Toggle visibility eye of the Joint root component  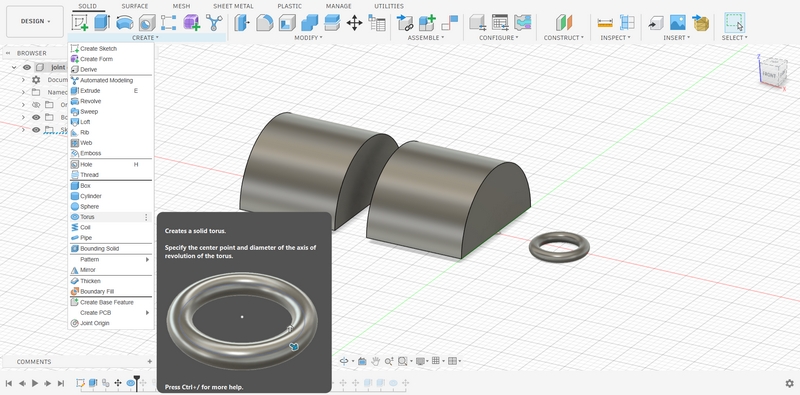pyautogui.click(x=27, y=67)
